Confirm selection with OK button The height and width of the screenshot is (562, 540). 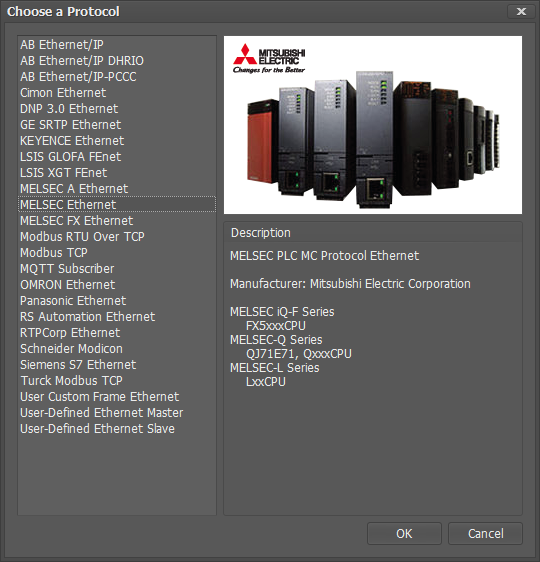(404, 534)
